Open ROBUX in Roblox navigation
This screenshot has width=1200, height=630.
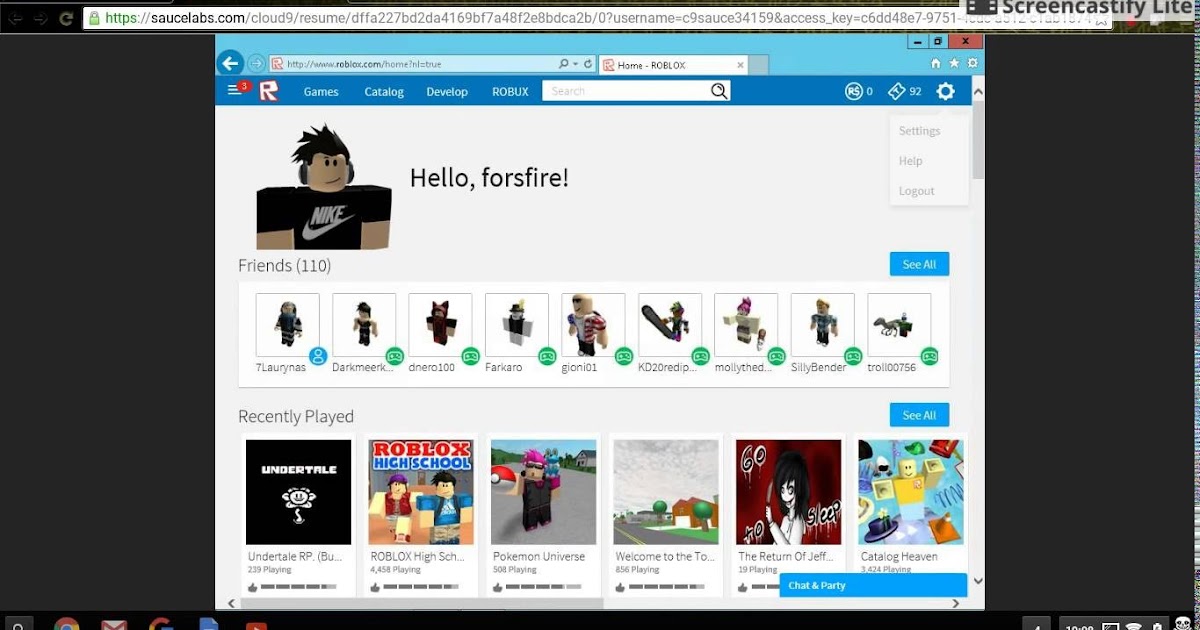click(510, 92)
